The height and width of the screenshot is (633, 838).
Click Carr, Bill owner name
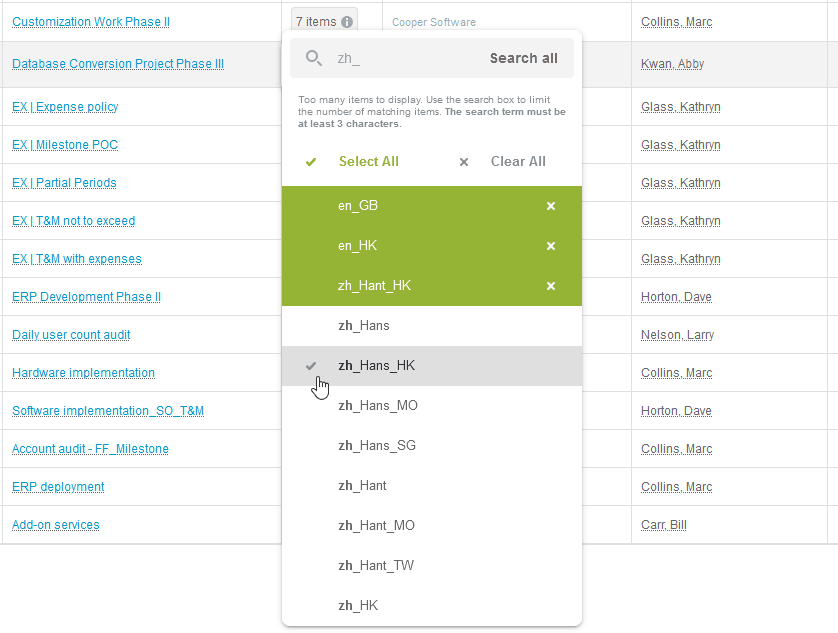point(664,524)
